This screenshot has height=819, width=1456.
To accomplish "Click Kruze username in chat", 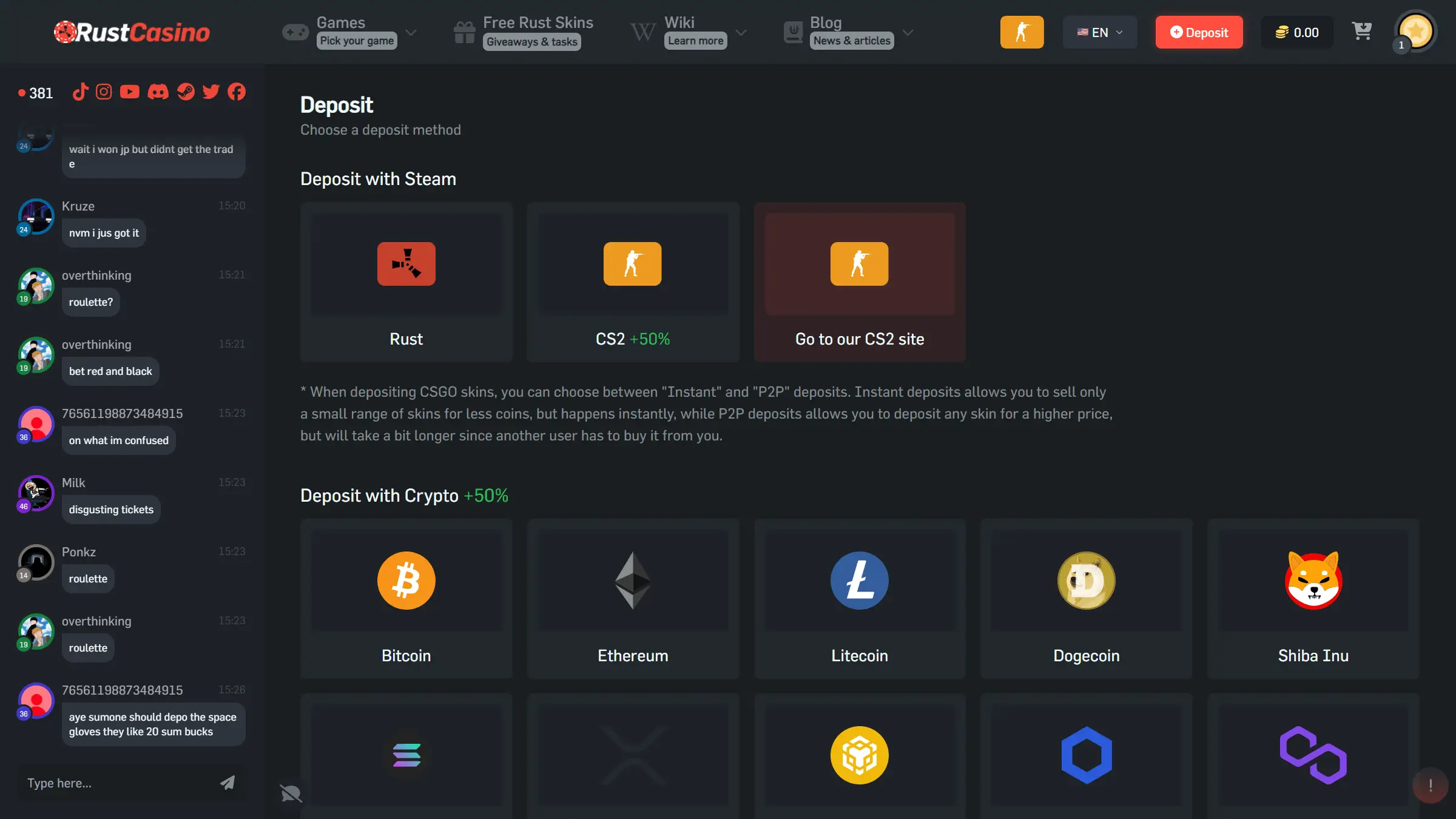I will tap(78, 206).
